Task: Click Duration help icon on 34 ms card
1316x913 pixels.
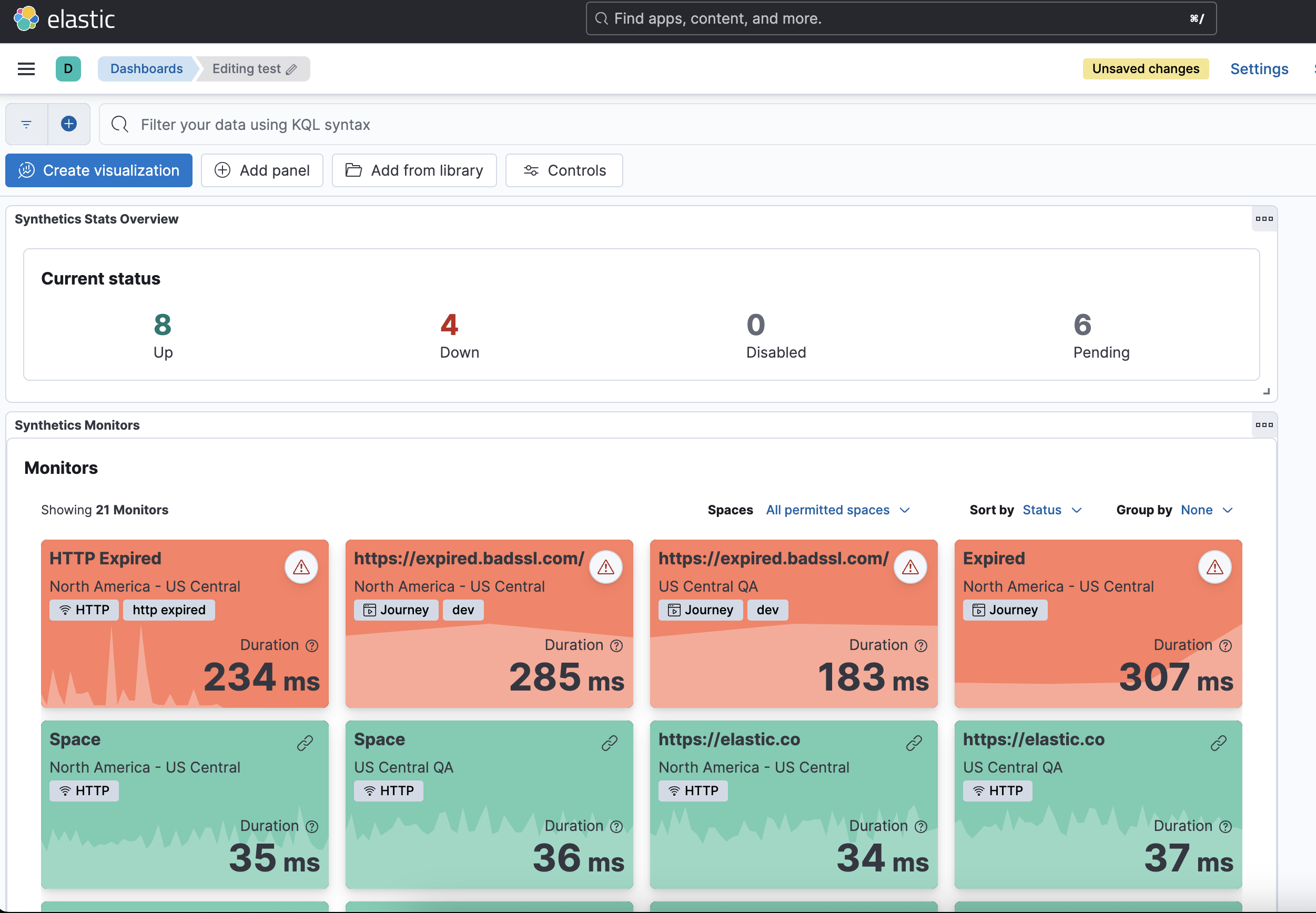Action: (920, 827)
